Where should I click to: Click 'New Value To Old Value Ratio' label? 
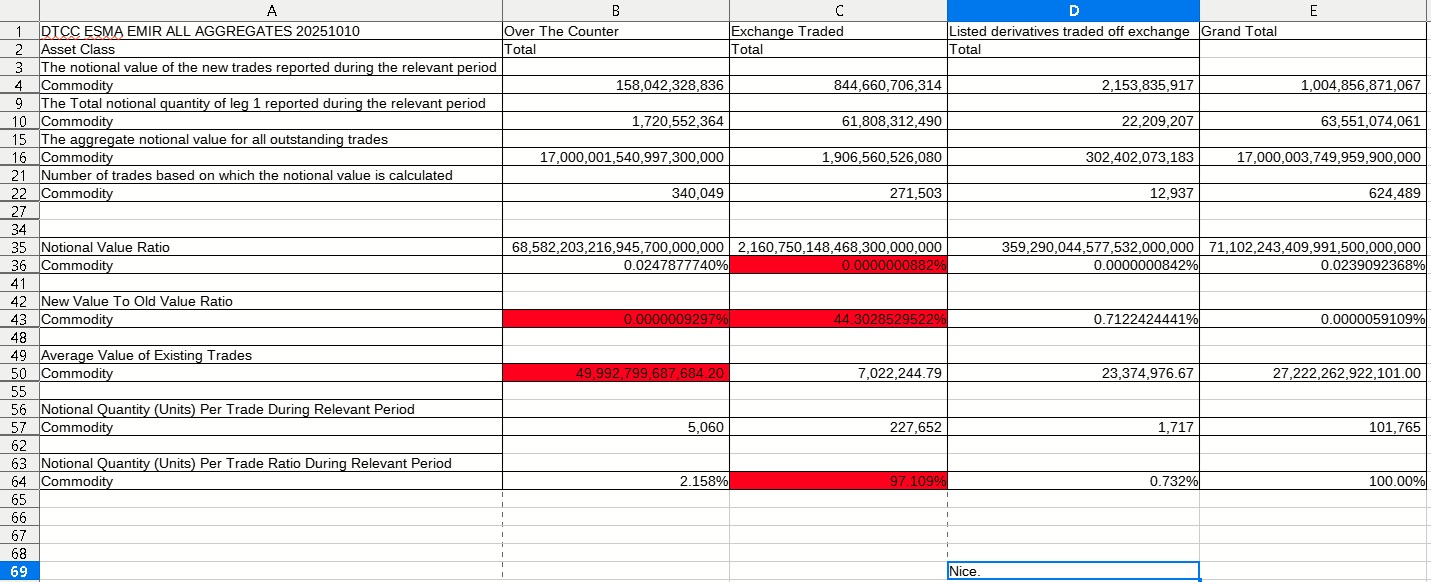[x=137, y=301]
